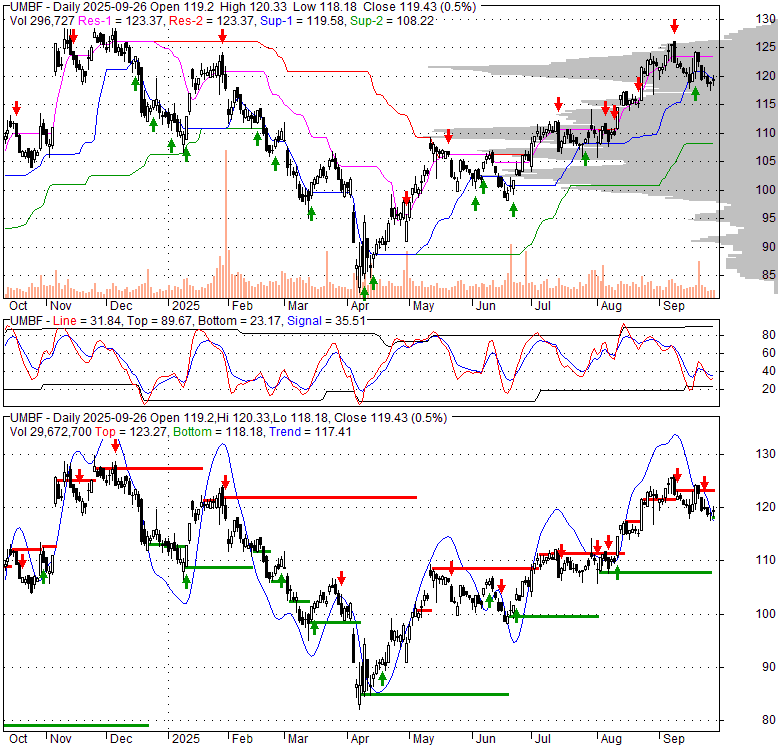Click the 60 level on the oscillator axis

[x=769, y=353]
